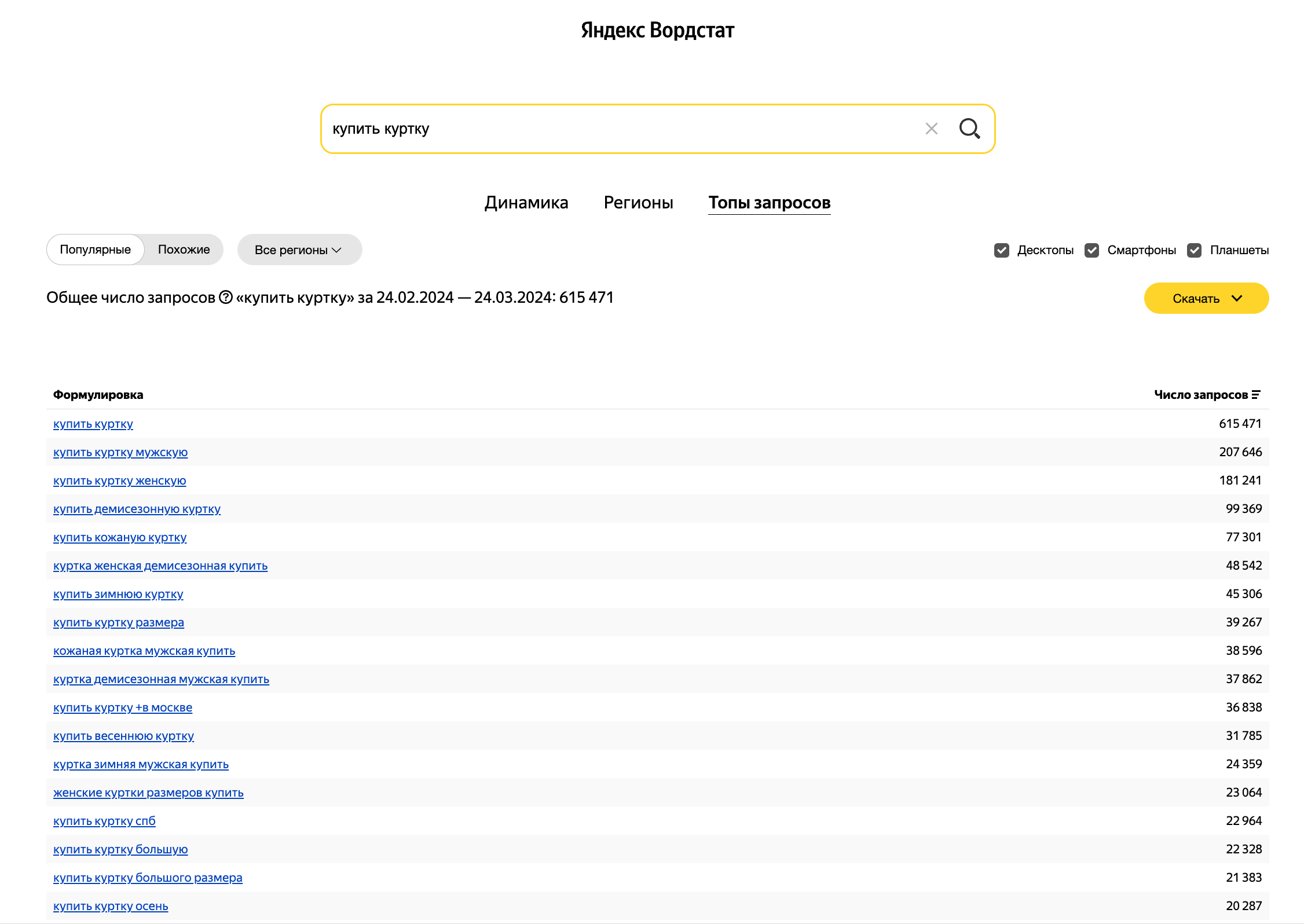Screen dimensions: 1304x924
Task: Open the Все регионы dropdown
Action: 299,250
